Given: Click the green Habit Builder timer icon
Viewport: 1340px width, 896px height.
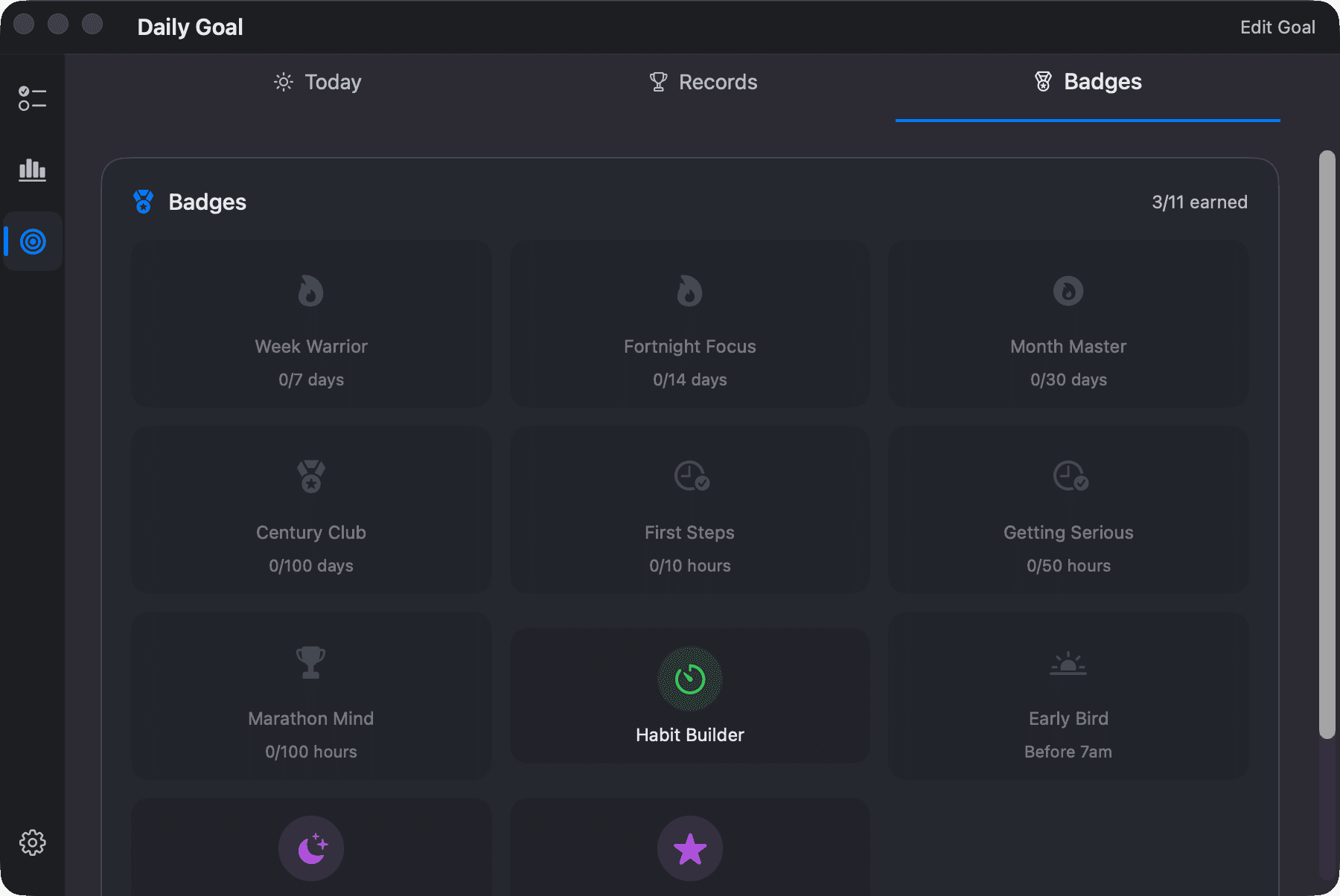Looking at the screenshot, I should click(690, 679).
